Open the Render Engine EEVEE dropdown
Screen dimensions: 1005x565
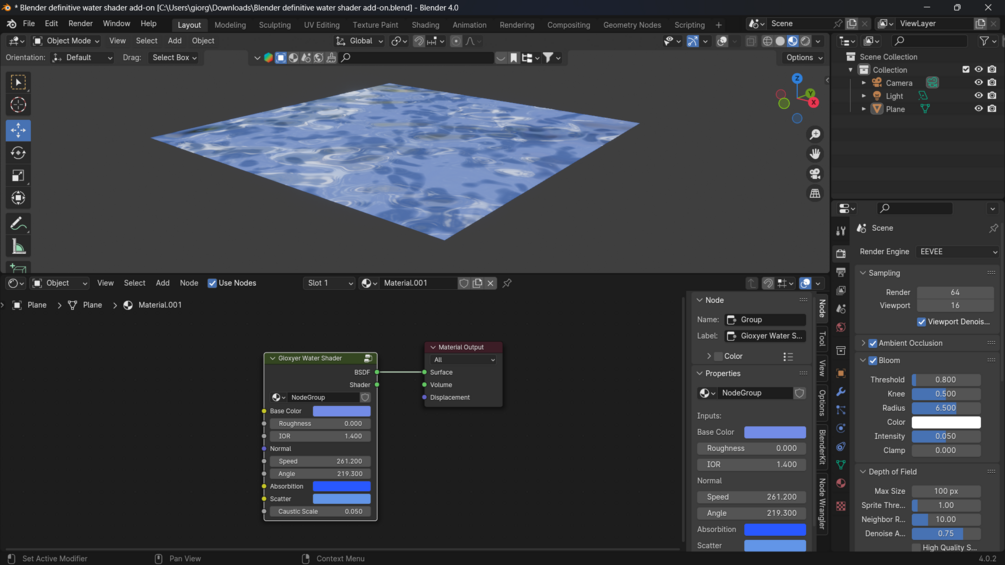[957, 252]
